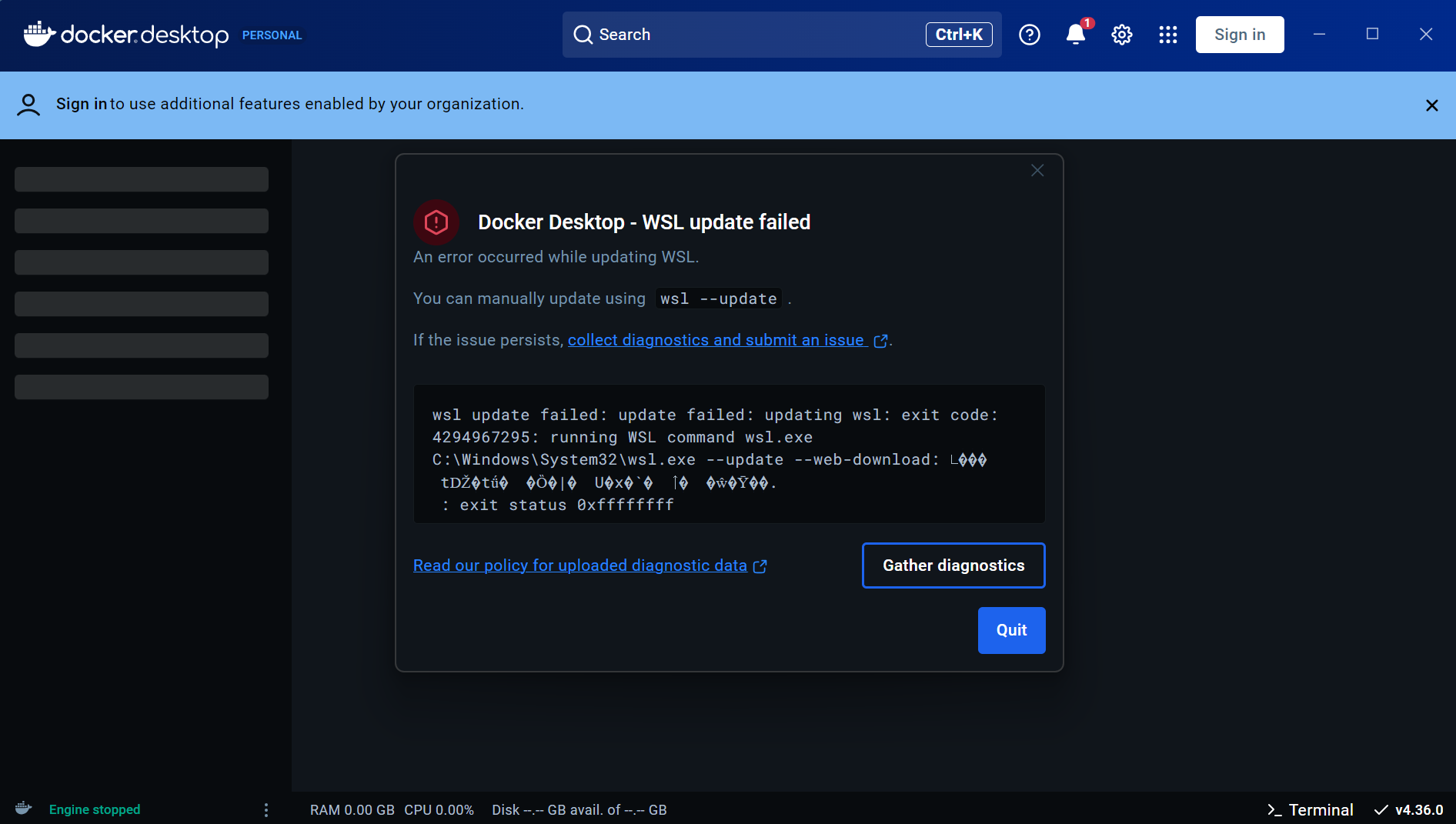Open the apps grid icon
This screenshot has height=824, width=1456.
pyautogui.click(x=1168, y=35)
